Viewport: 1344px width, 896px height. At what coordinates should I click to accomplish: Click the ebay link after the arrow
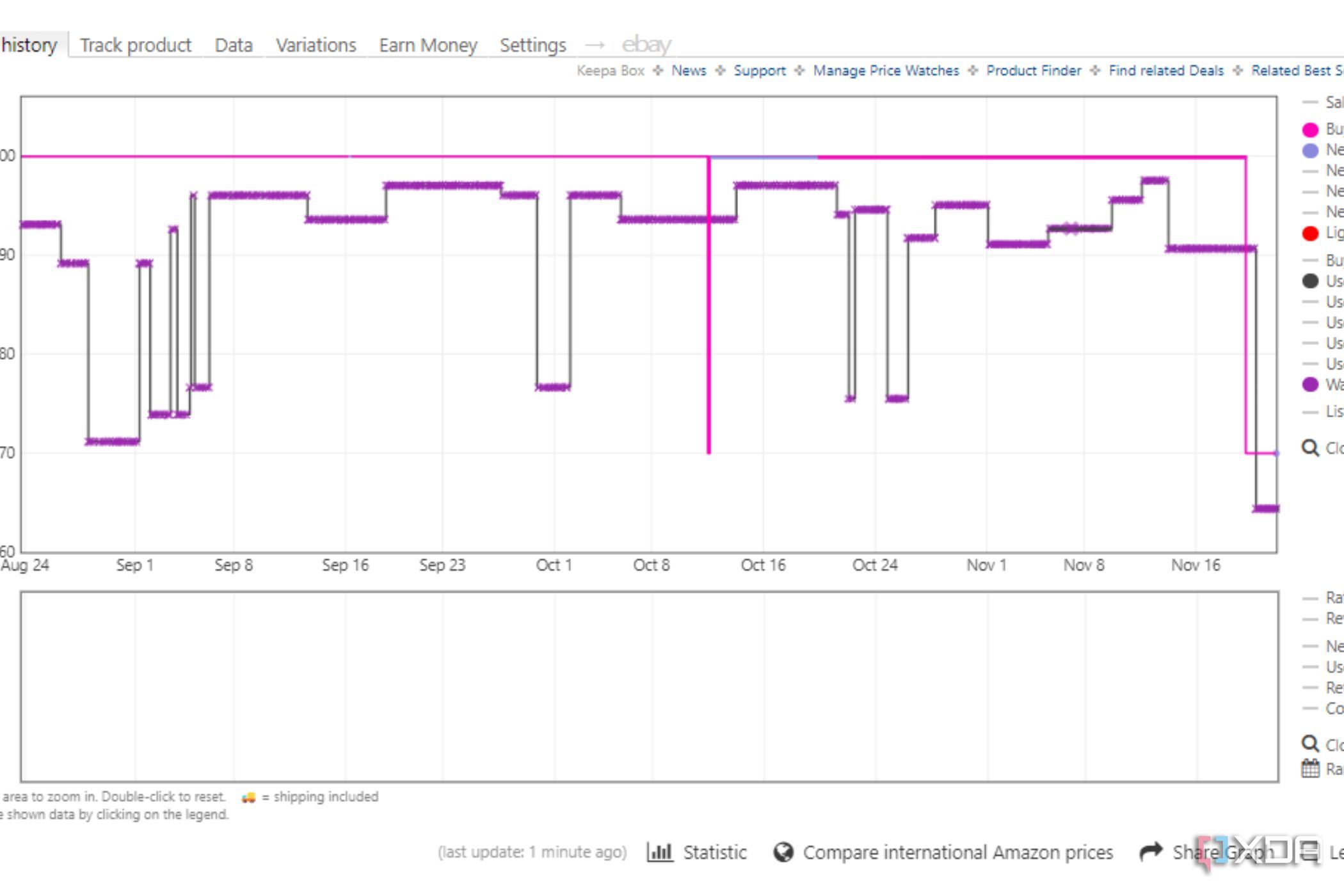pos(646,45)
